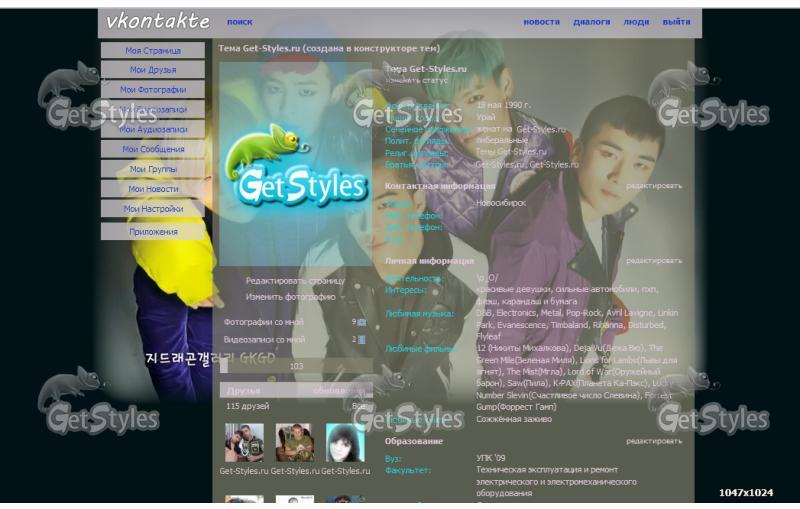Screen dimensions: 800x509
Task: Click Факультет label
Action: [408, 470]
